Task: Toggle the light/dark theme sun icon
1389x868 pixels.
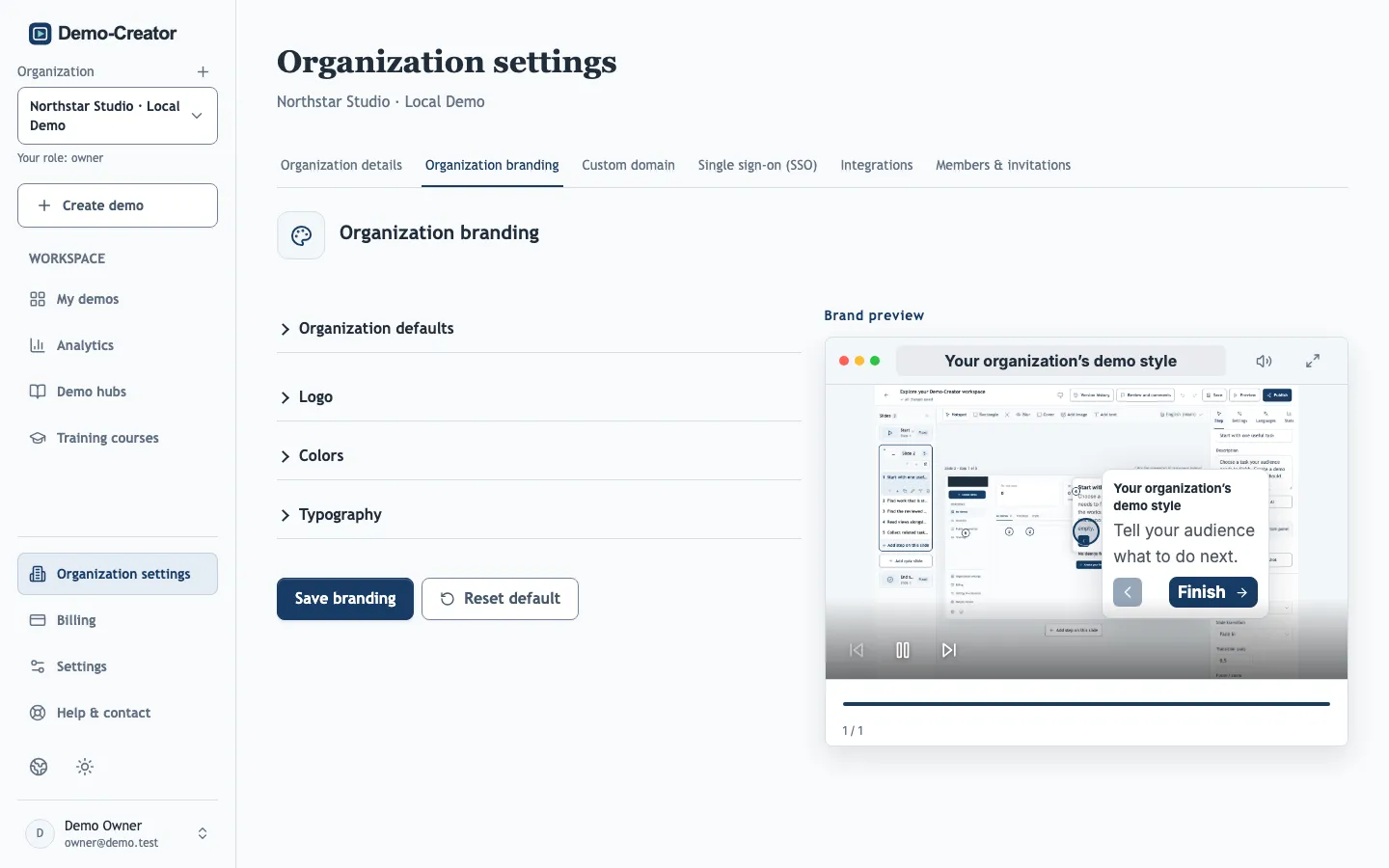Action: coord(85,767)
